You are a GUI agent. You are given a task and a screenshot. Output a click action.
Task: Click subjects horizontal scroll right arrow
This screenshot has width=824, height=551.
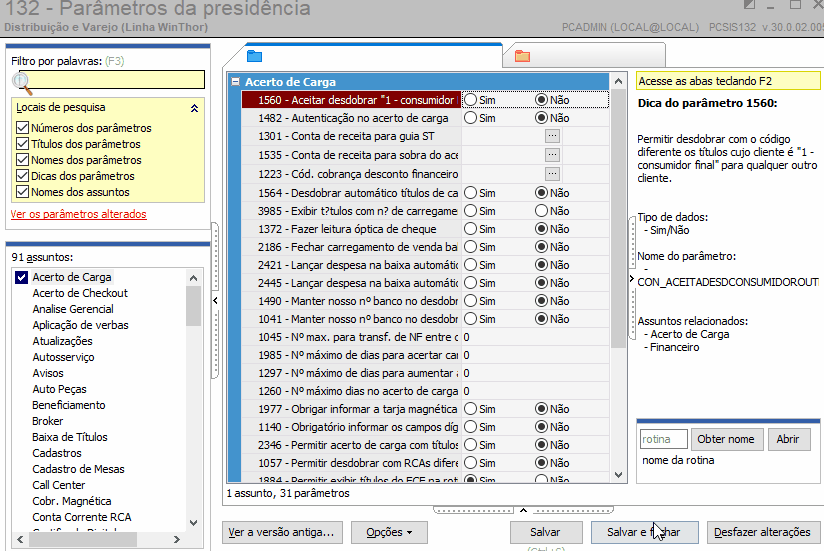click(177, 539)
